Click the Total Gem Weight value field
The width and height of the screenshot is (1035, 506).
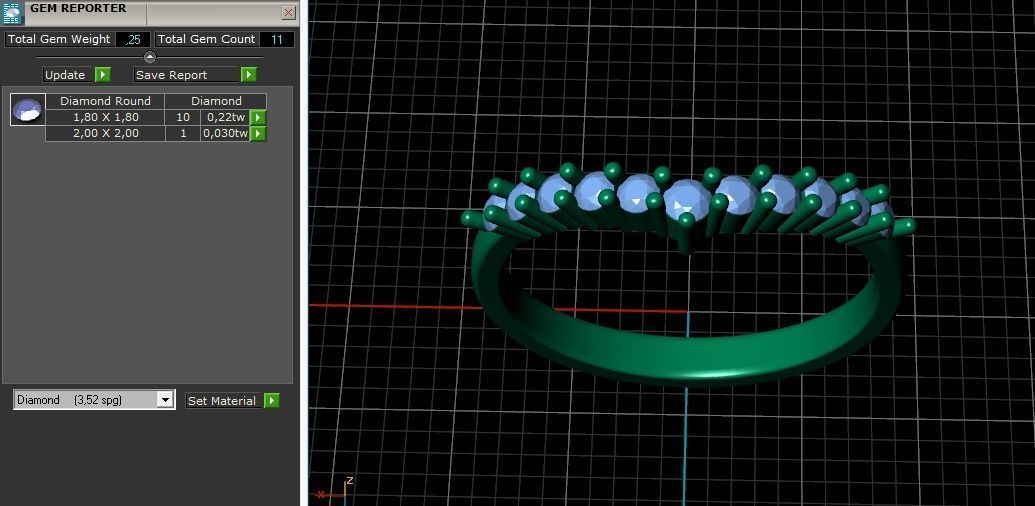pos(133,40)
